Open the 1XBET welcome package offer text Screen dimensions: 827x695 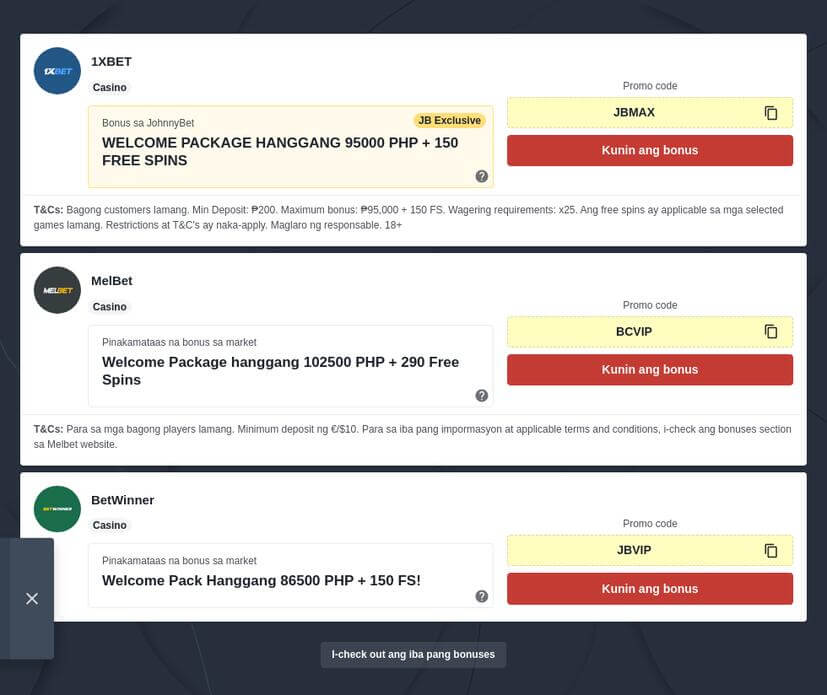click(x=280, y=152)
